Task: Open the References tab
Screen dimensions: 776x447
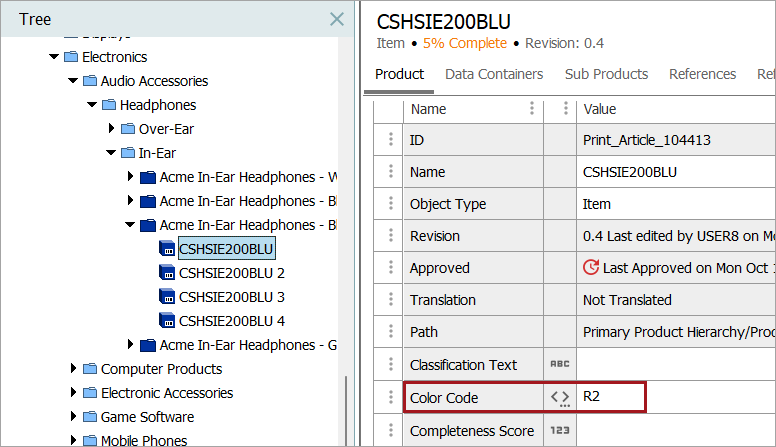Action: pos(702,74)
